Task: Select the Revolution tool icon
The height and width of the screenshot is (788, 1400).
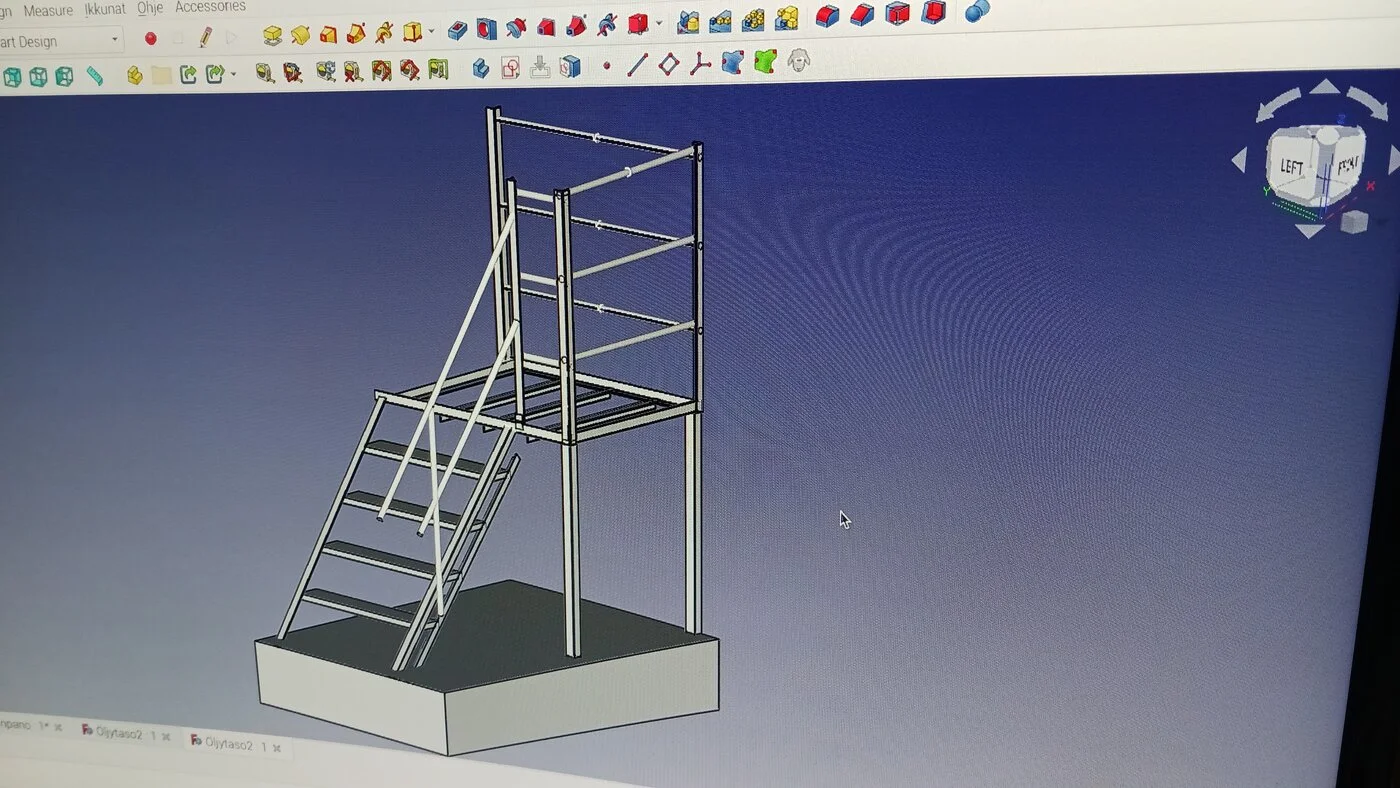Action: tap(300, 35)
